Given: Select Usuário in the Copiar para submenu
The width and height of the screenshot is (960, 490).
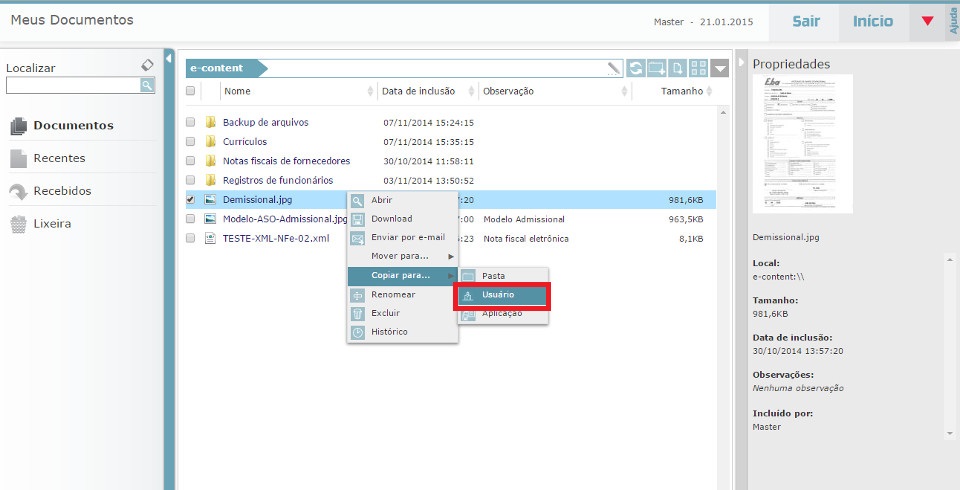Looking at the screenshot, I should point(498,295).
